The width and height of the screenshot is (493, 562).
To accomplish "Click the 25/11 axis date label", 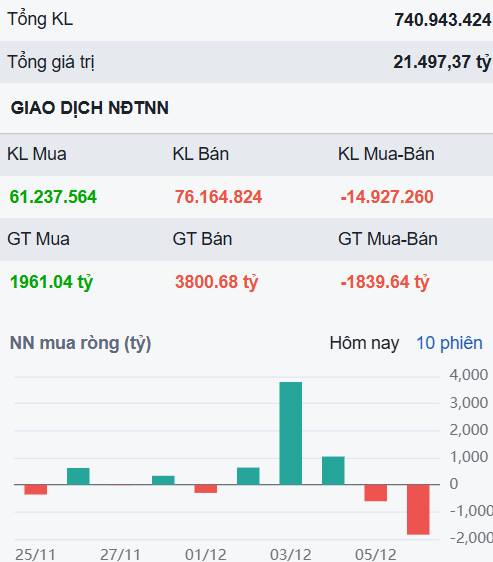I will (35, 554).
